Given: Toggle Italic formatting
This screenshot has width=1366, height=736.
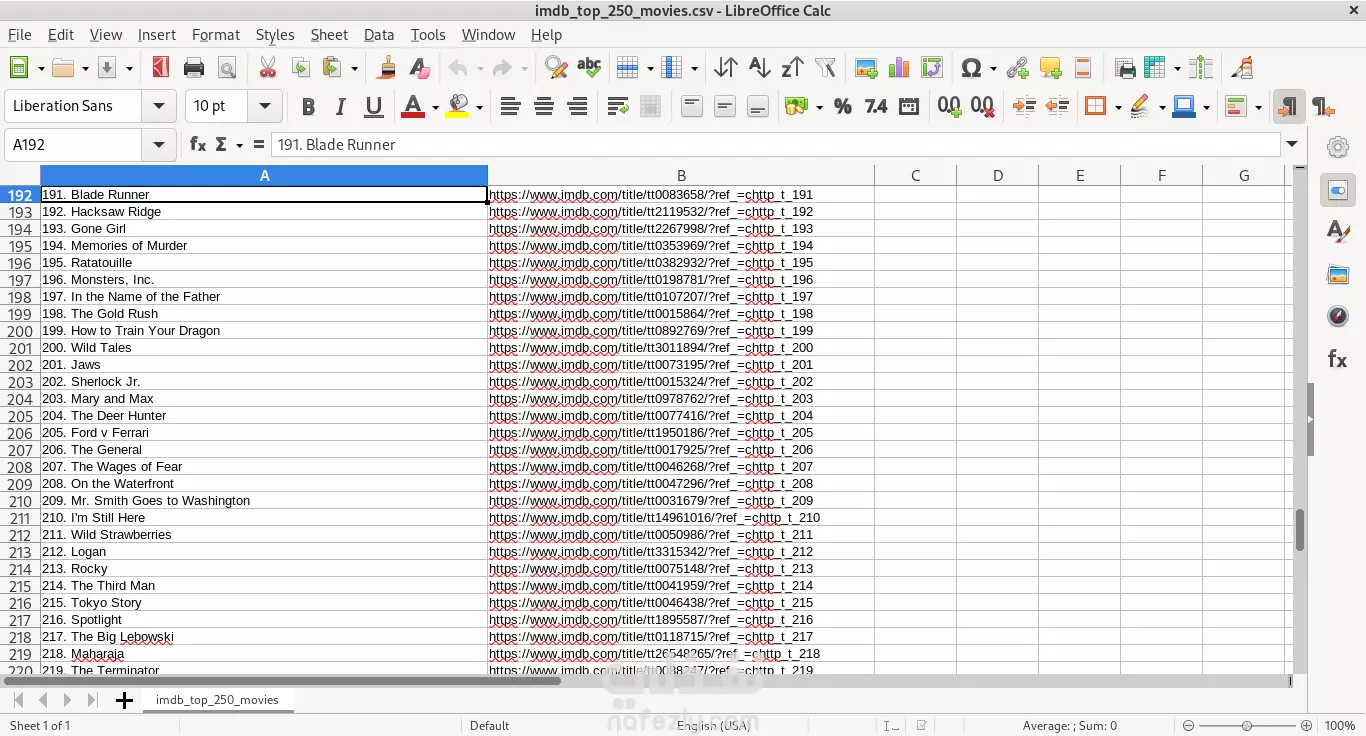Looking at the screenshot, I should (341, 106).
